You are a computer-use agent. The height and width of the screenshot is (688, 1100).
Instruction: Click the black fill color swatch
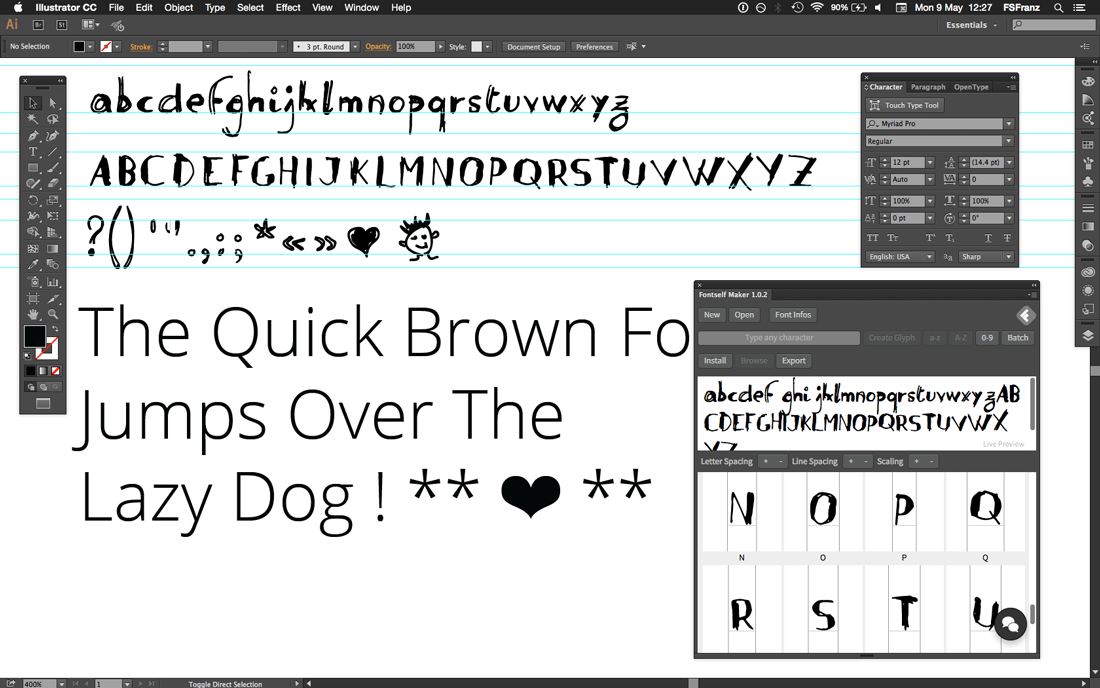(34, 336)
